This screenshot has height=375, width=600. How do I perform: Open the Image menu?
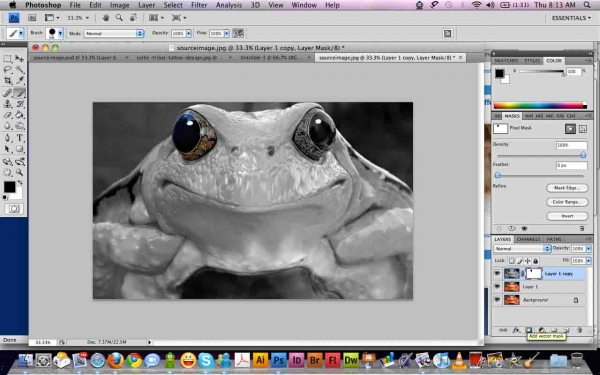[119, 5]
